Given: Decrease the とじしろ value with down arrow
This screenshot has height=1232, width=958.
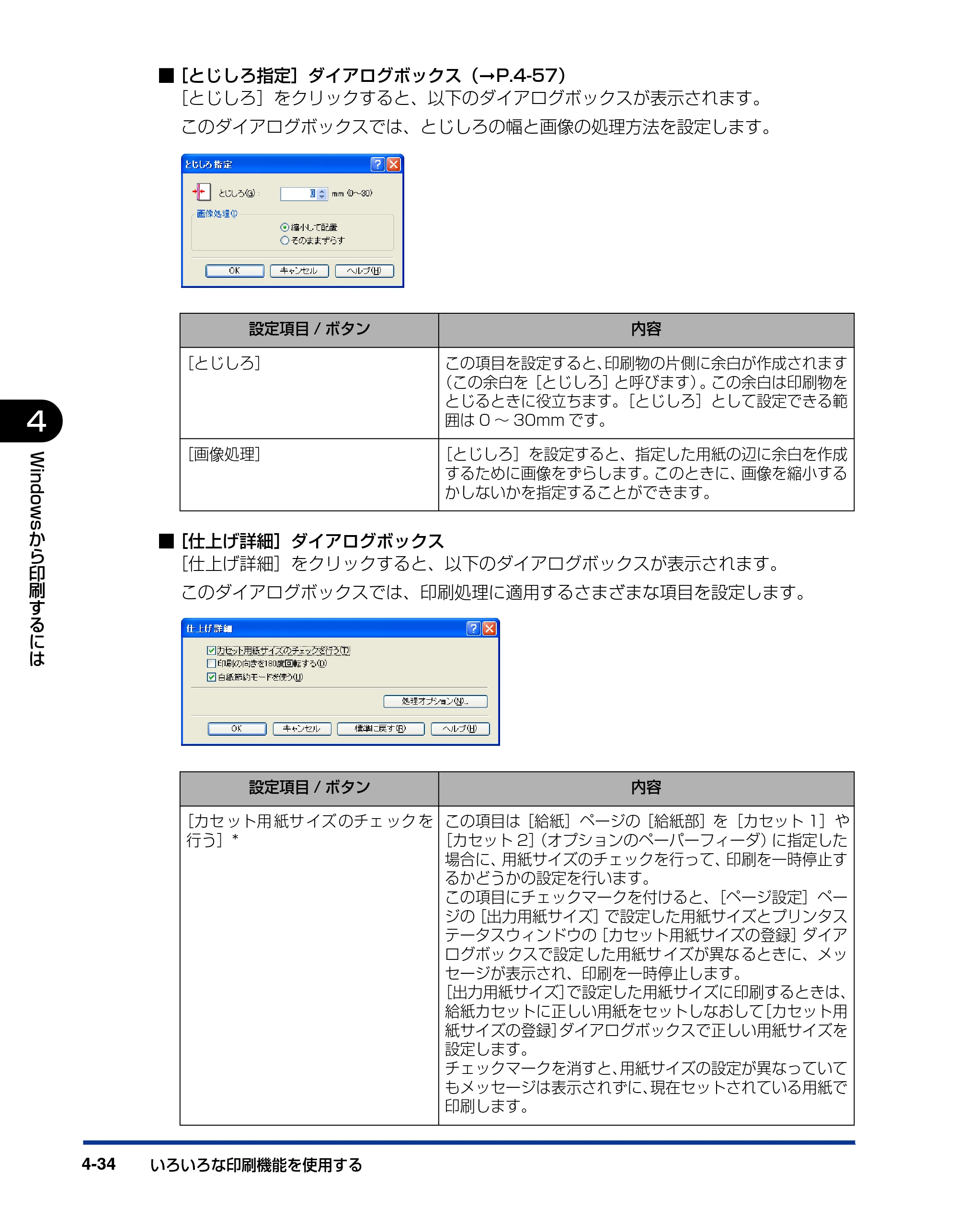Looking at the screenshot, I should (321, 197).
